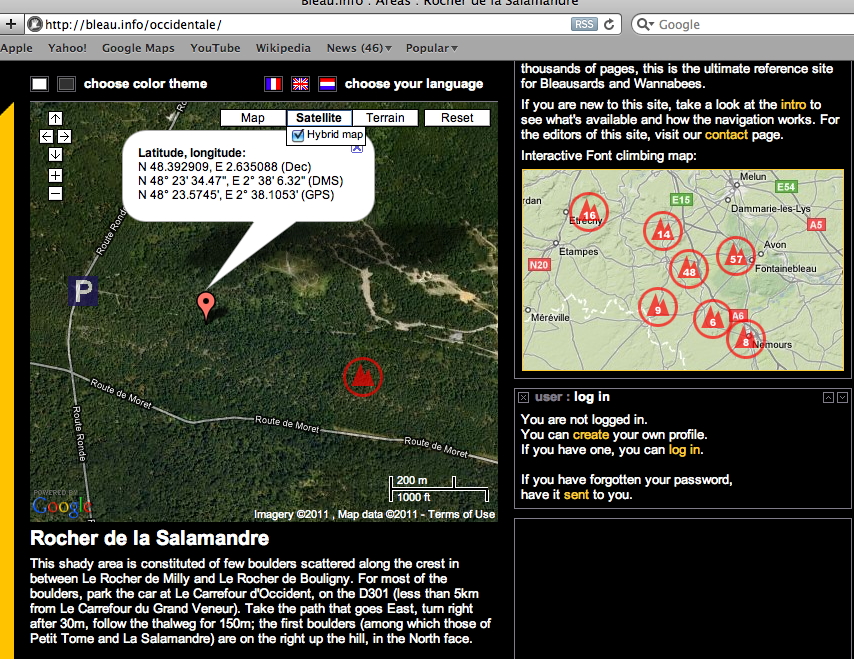This screenshot has height=659, width=854.
Task: Click the red location pin marker
Action: (206, 305)
